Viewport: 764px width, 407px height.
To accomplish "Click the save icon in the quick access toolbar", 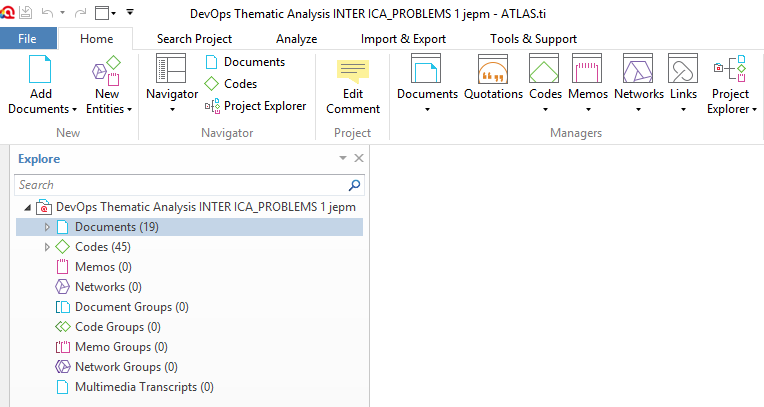I will pos(26,13).
